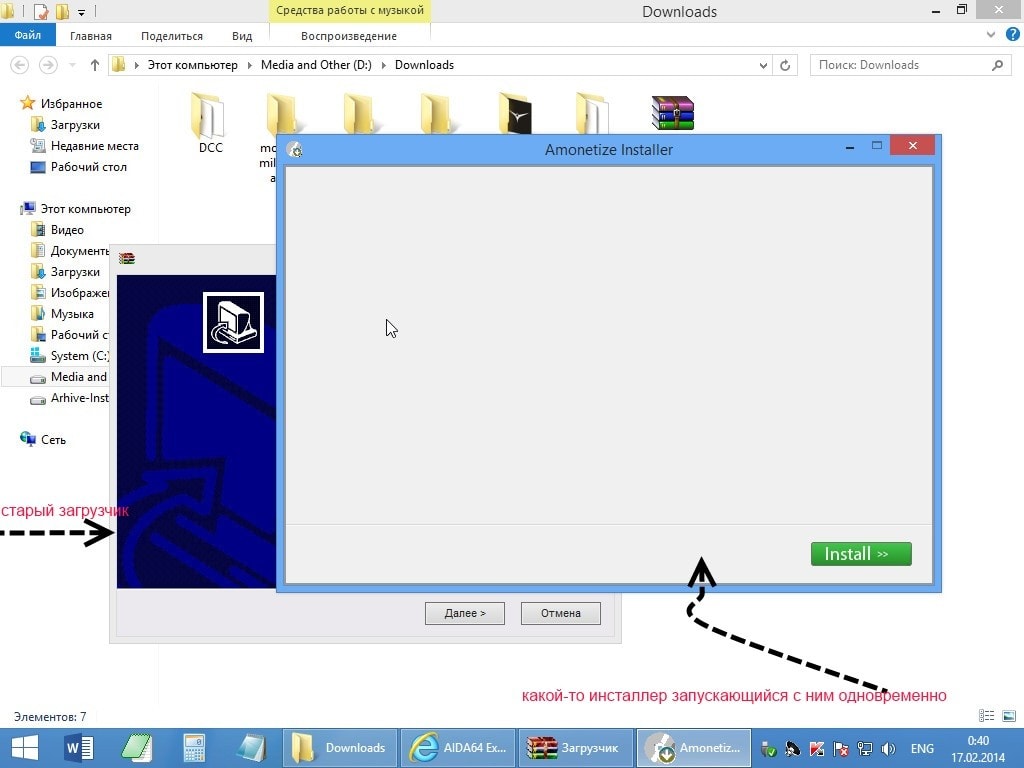This screenshot has width=1024, height=768.
Task: Open volume speaker icon in system tray
Action: tap(888, 749)
